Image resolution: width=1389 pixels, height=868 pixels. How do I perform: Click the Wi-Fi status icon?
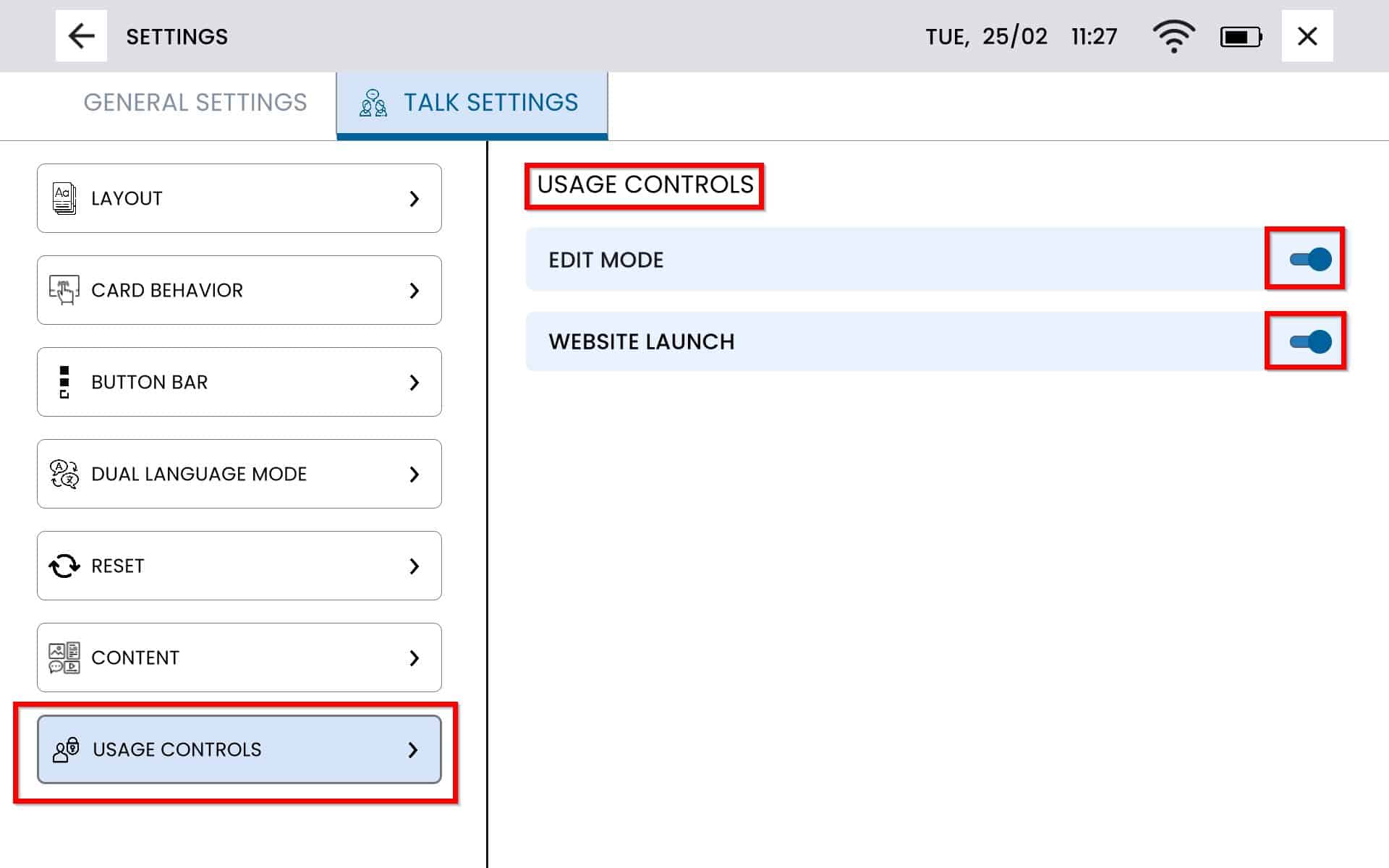1173,36
